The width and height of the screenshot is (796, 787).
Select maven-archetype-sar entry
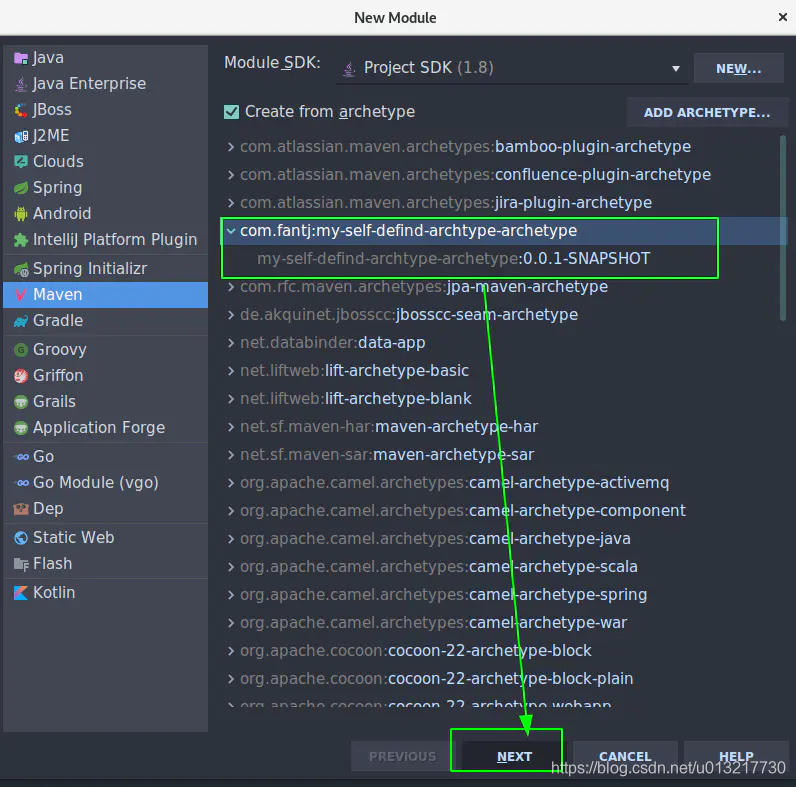tap(503, 454)
